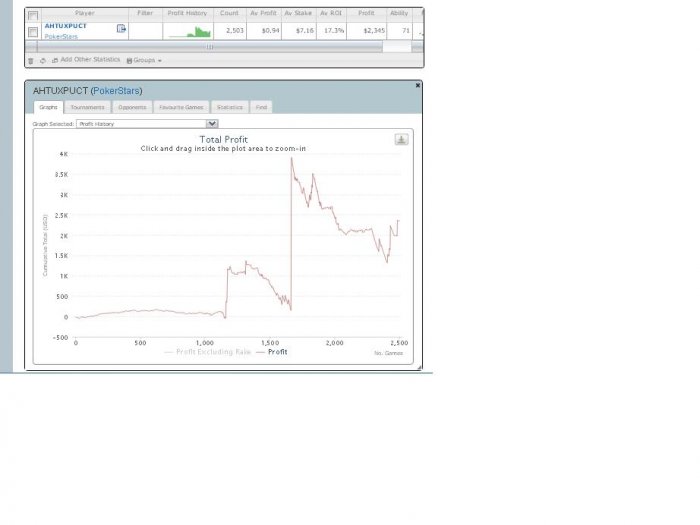Open the Groups dropdown
Screen dimensions: 700x525
(144, 60)
